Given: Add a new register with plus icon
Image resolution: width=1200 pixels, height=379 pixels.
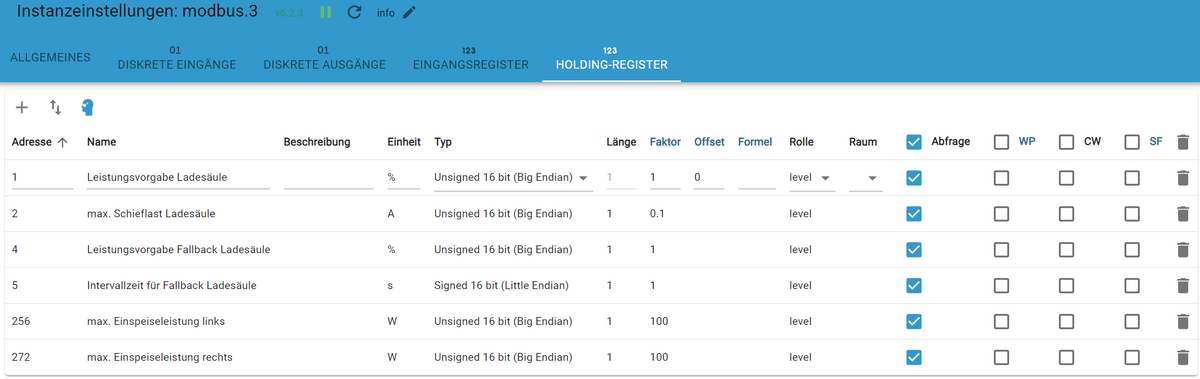Looking at the screenshot, I should pyautogui.click(x=23, y=107).
